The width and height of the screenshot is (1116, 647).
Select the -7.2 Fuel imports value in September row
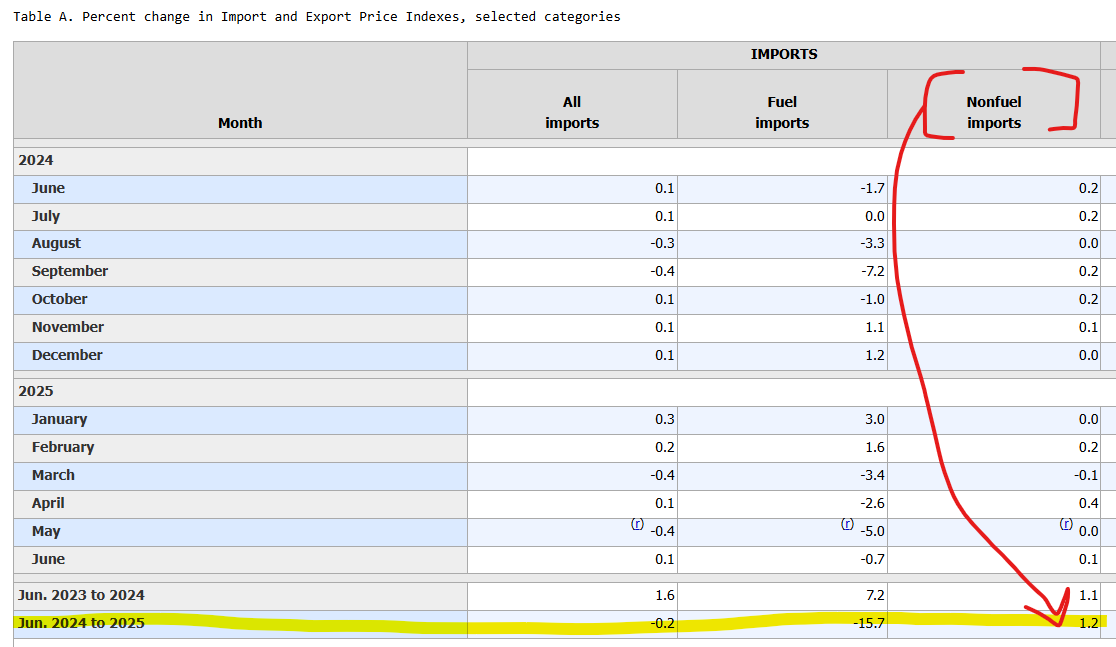[x=872, y=271]
